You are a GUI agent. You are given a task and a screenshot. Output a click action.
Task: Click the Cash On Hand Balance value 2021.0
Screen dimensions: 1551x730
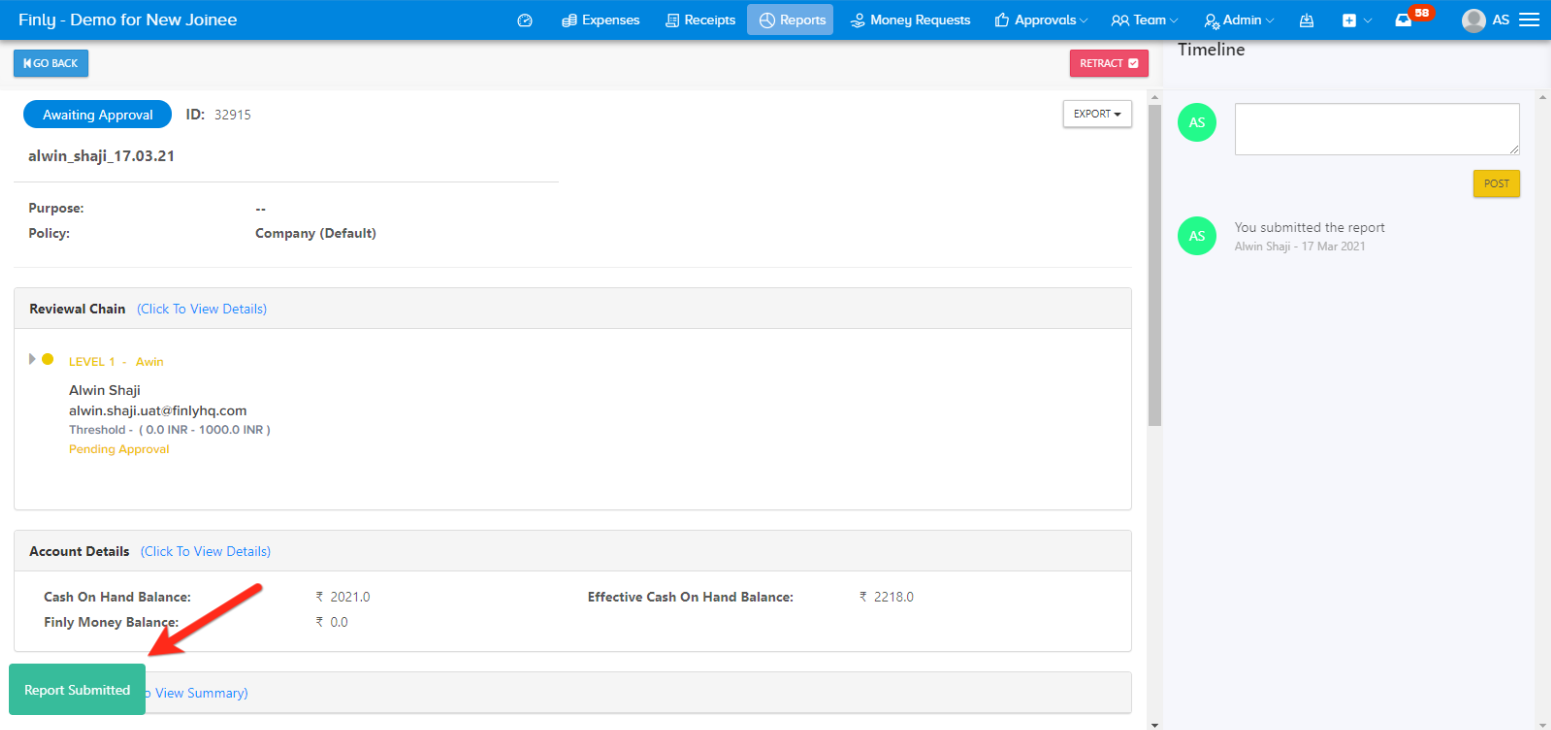343,597
